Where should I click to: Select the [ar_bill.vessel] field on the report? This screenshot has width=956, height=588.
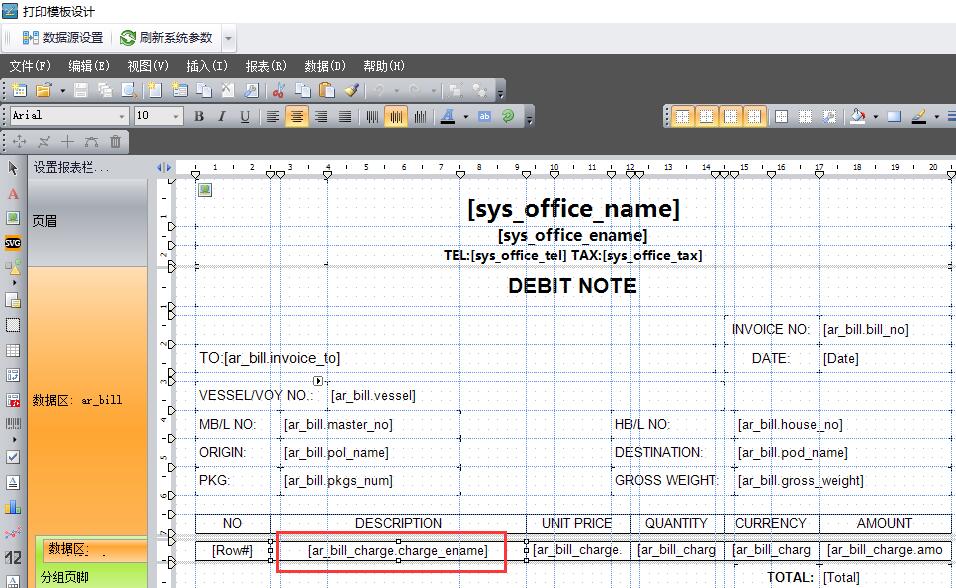(x=373, y=396)
